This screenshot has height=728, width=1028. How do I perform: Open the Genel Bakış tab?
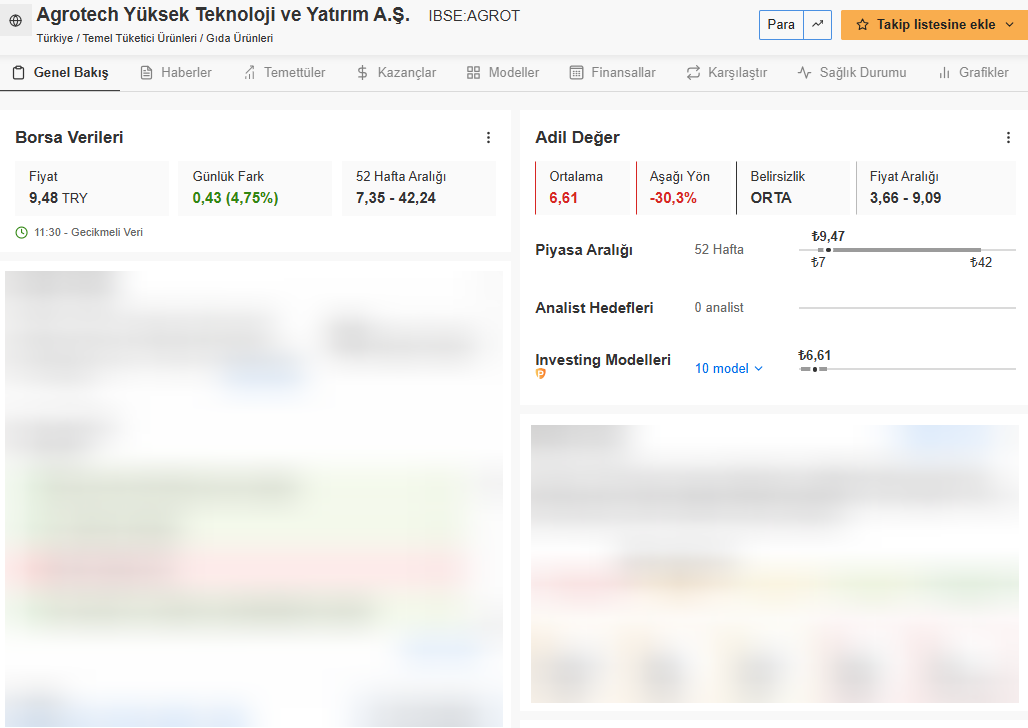point(61,73)
